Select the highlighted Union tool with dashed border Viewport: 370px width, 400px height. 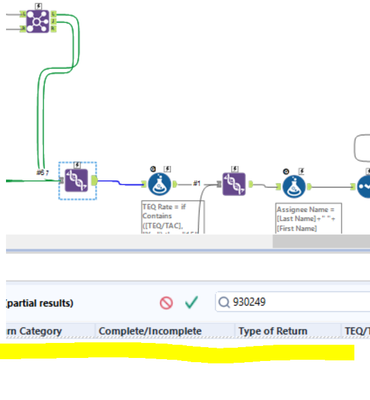pyautogui.click(x=76, y=180)
